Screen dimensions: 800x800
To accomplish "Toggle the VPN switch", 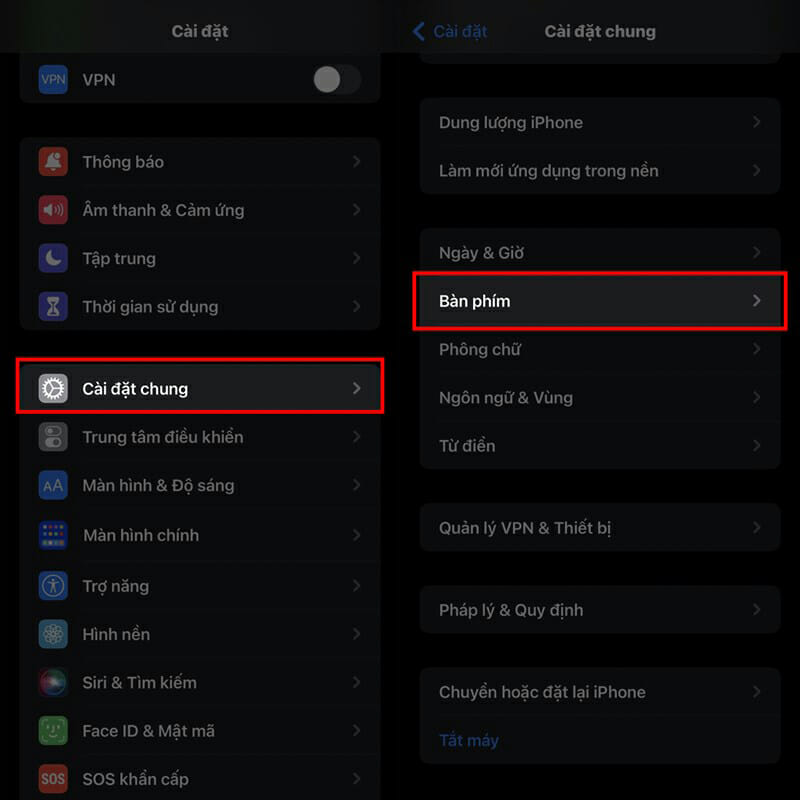I will (335, 80).
